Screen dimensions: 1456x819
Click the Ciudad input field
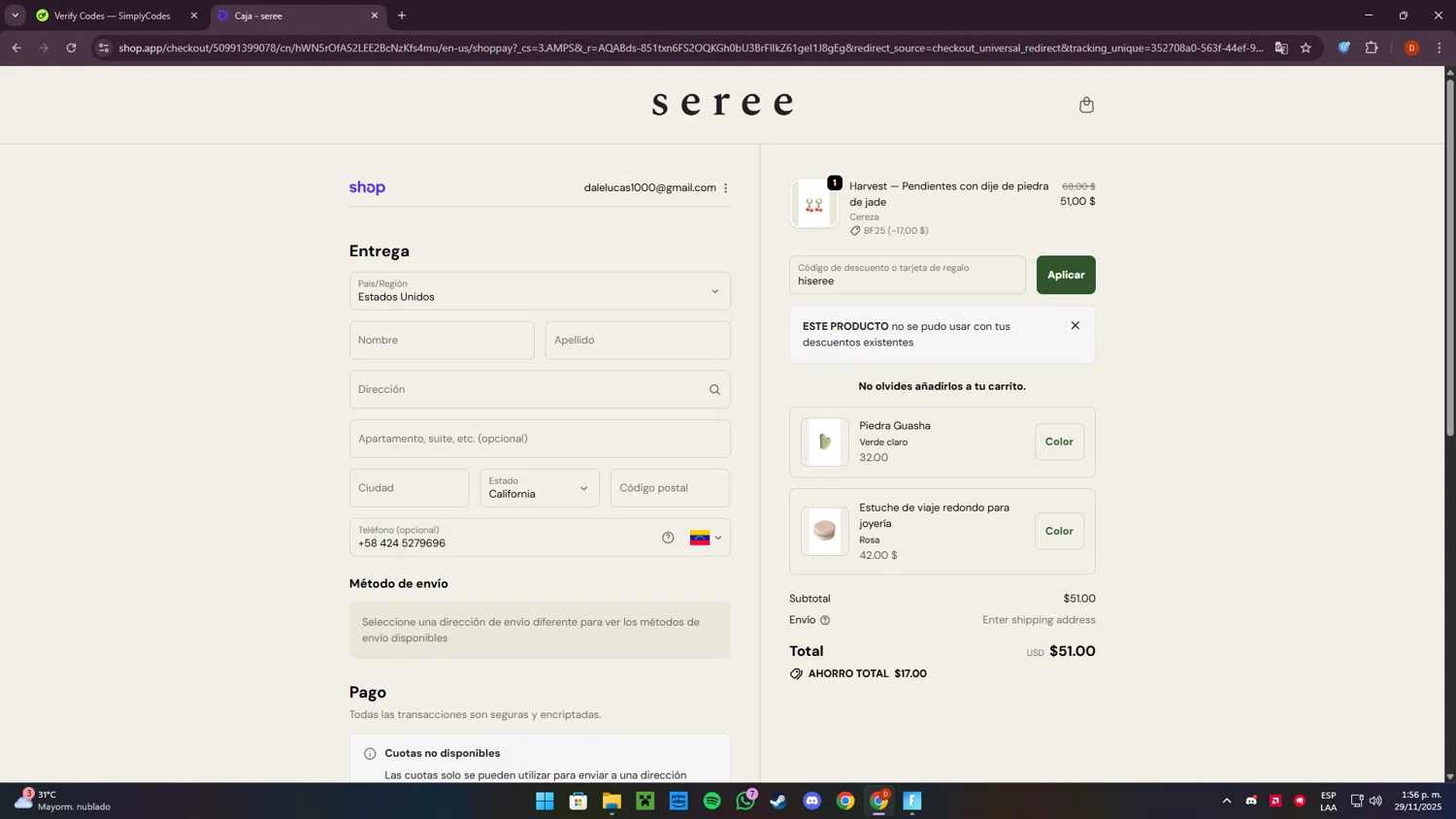409,488
